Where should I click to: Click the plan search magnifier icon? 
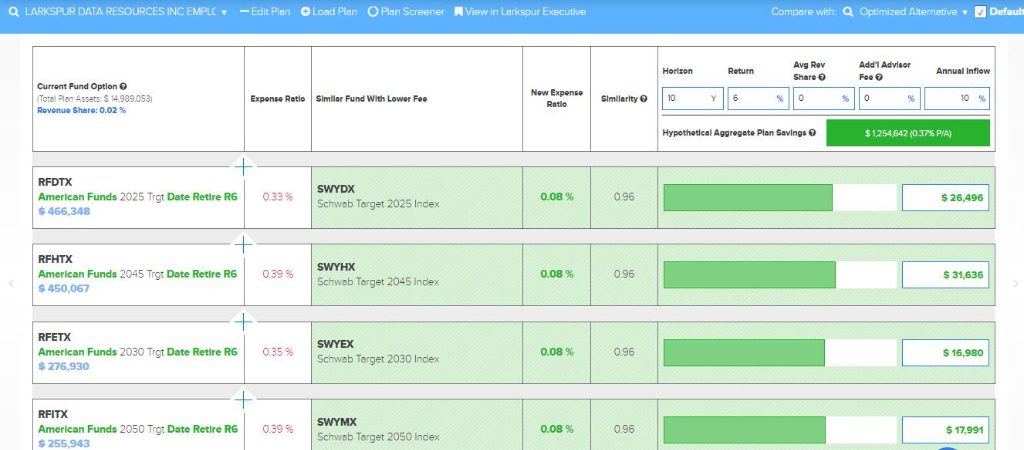click(13, 12)
